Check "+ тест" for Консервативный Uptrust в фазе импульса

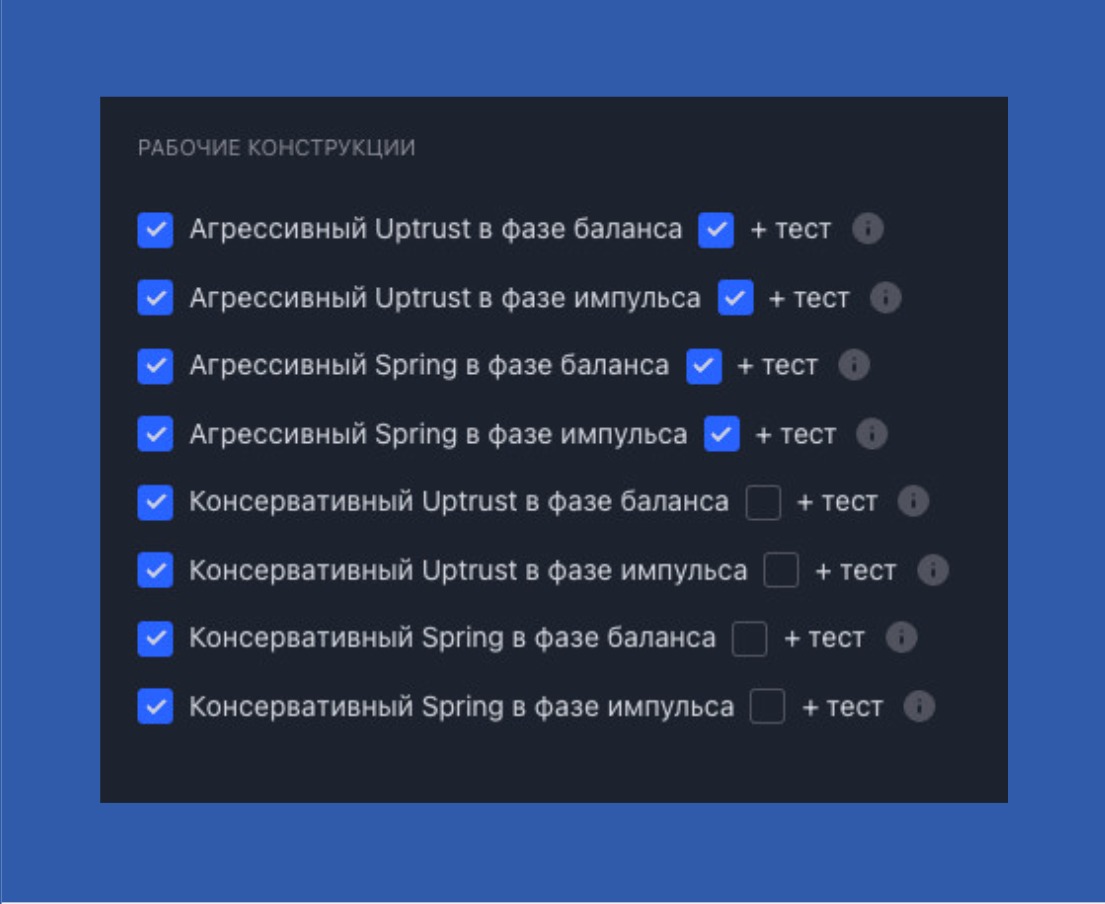click(781, 570)
